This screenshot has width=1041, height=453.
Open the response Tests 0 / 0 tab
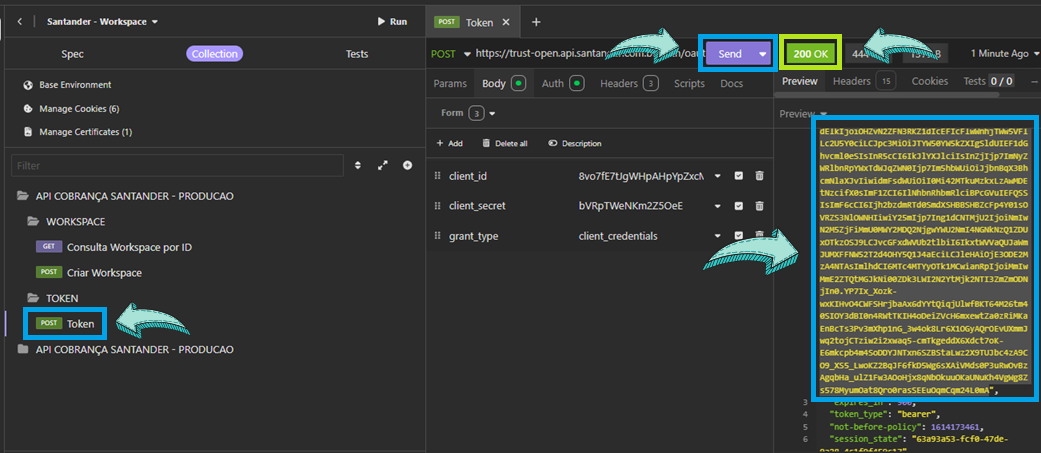click(988, 81)
